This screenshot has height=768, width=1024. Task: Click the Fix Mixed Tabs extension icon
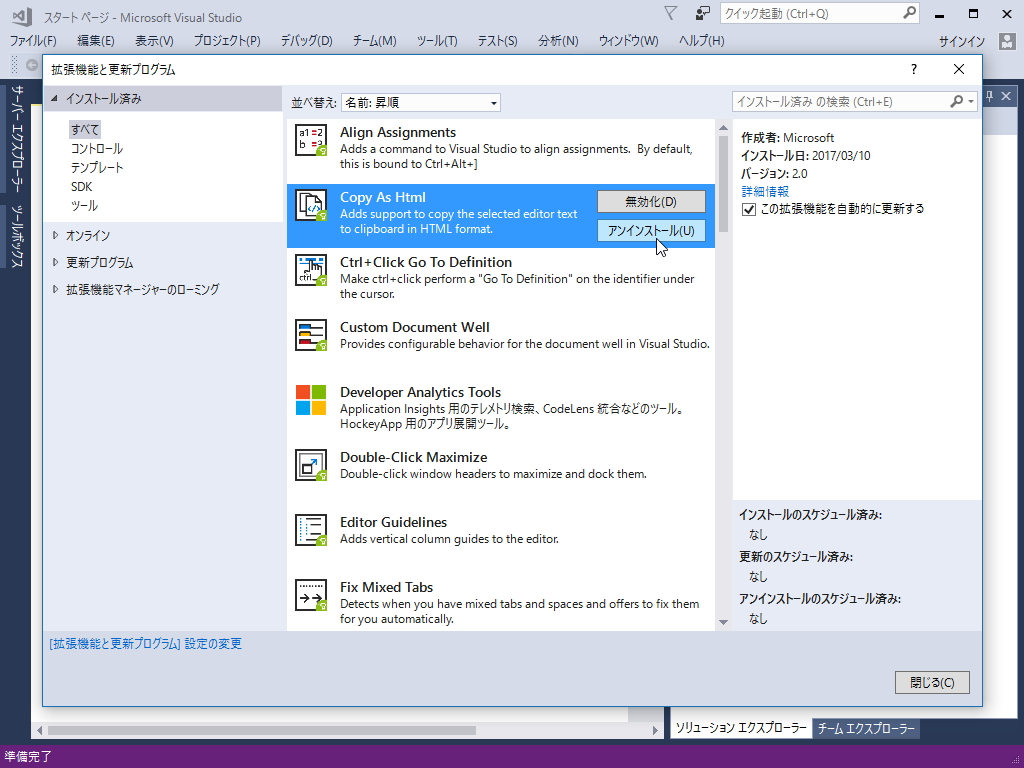(x=311, y=595)
